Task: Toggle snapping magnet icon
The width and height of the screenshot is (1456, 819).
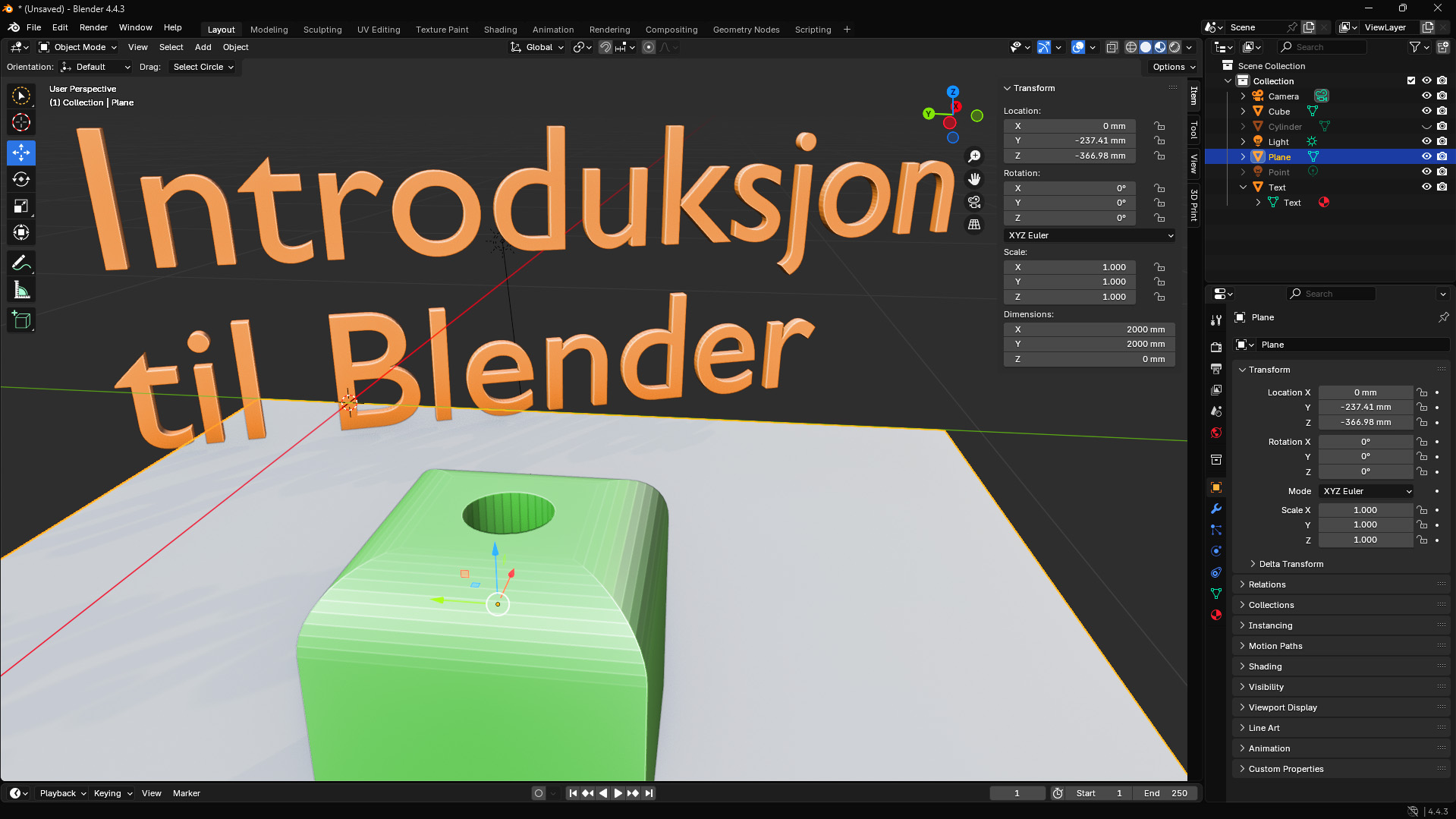Action: pyautogui.click(x=605, y=47)
